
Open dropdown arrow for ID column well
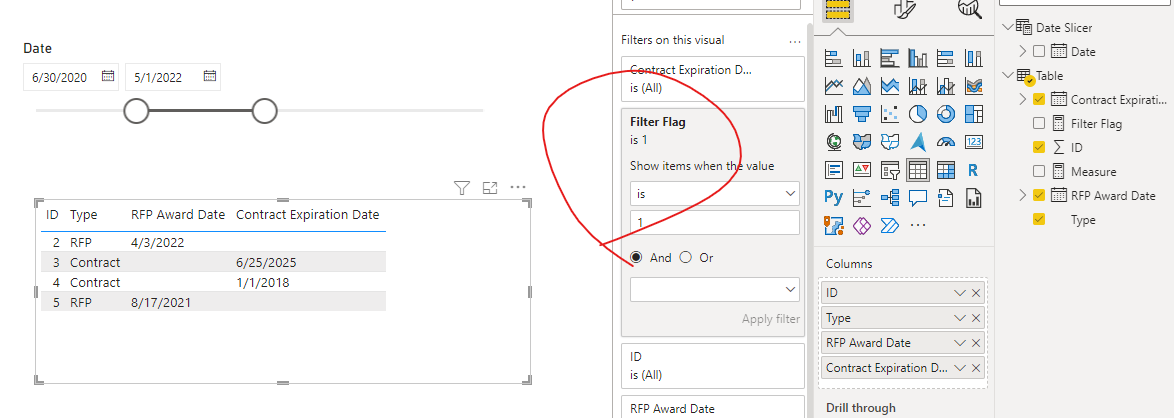[x=960, y=293]
